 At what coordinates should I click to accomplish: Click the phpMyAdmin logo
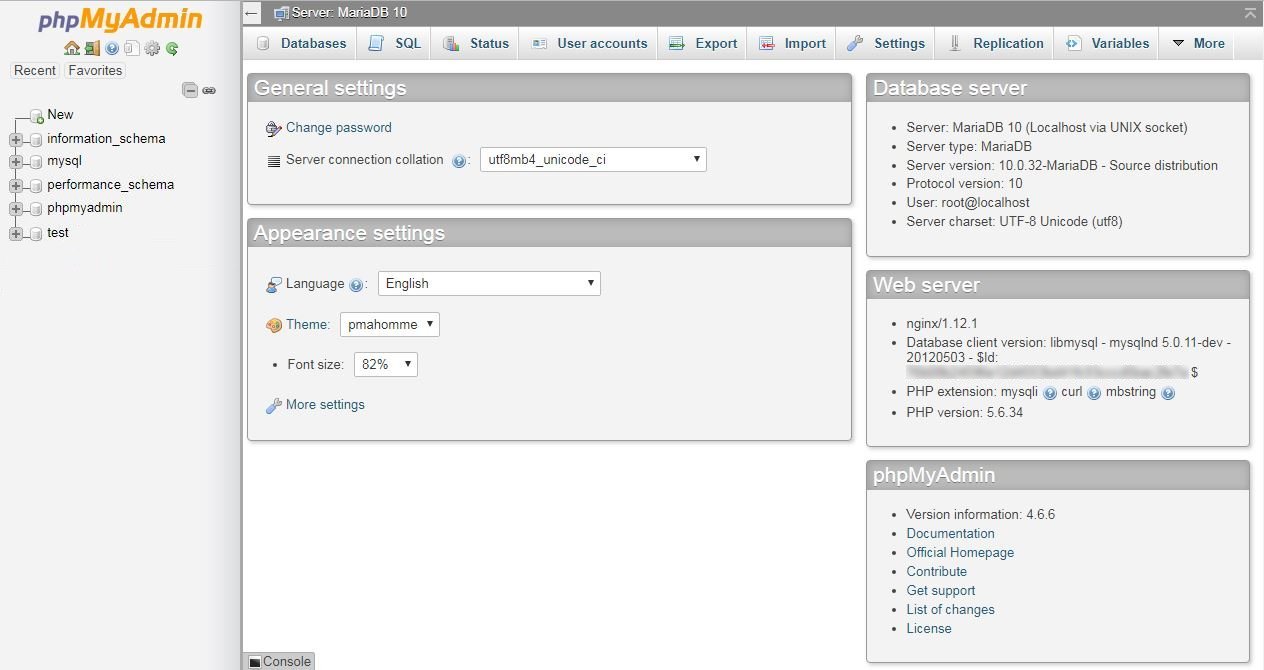[x=120, y=20]
